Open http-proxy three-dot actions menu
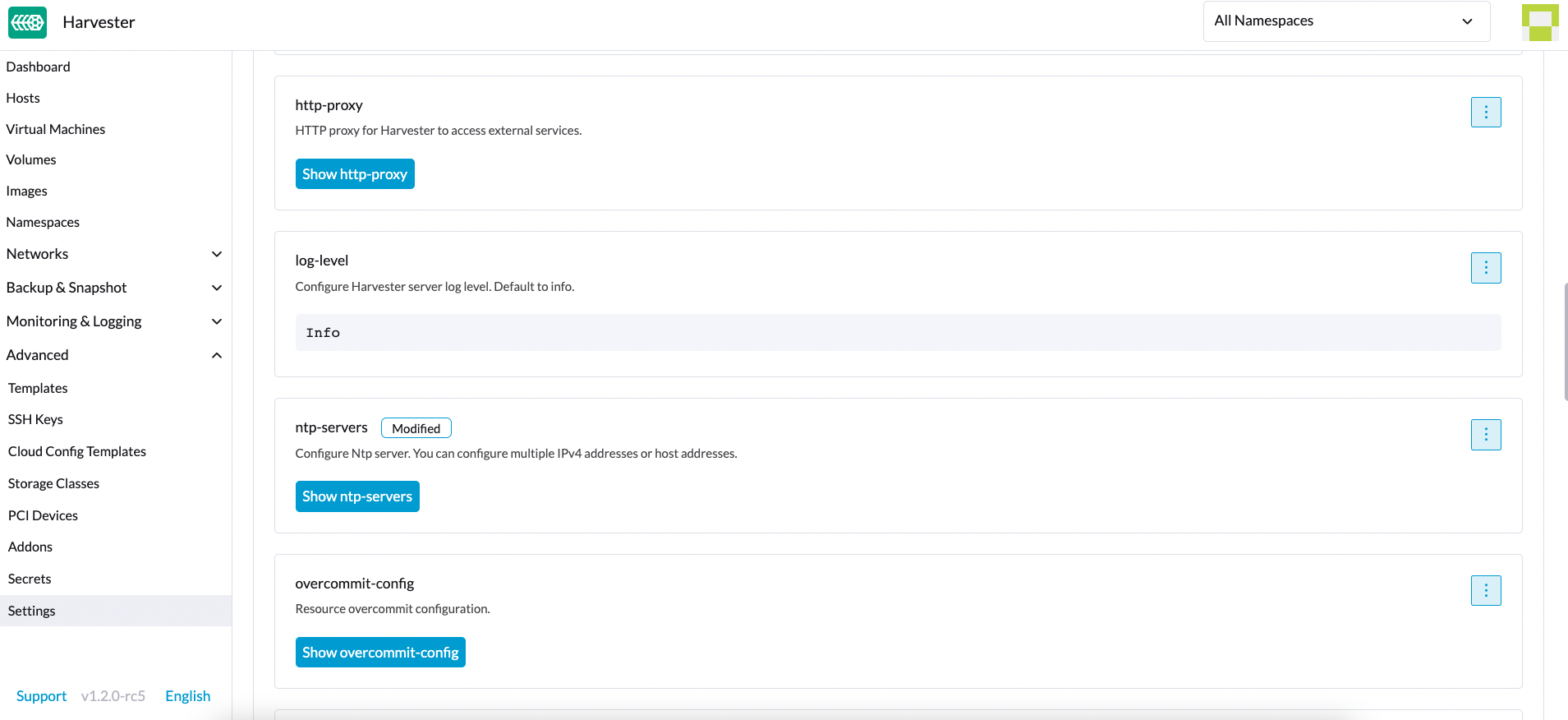The width and height of the screenshot is (1568, 720). coord(1485,113)
